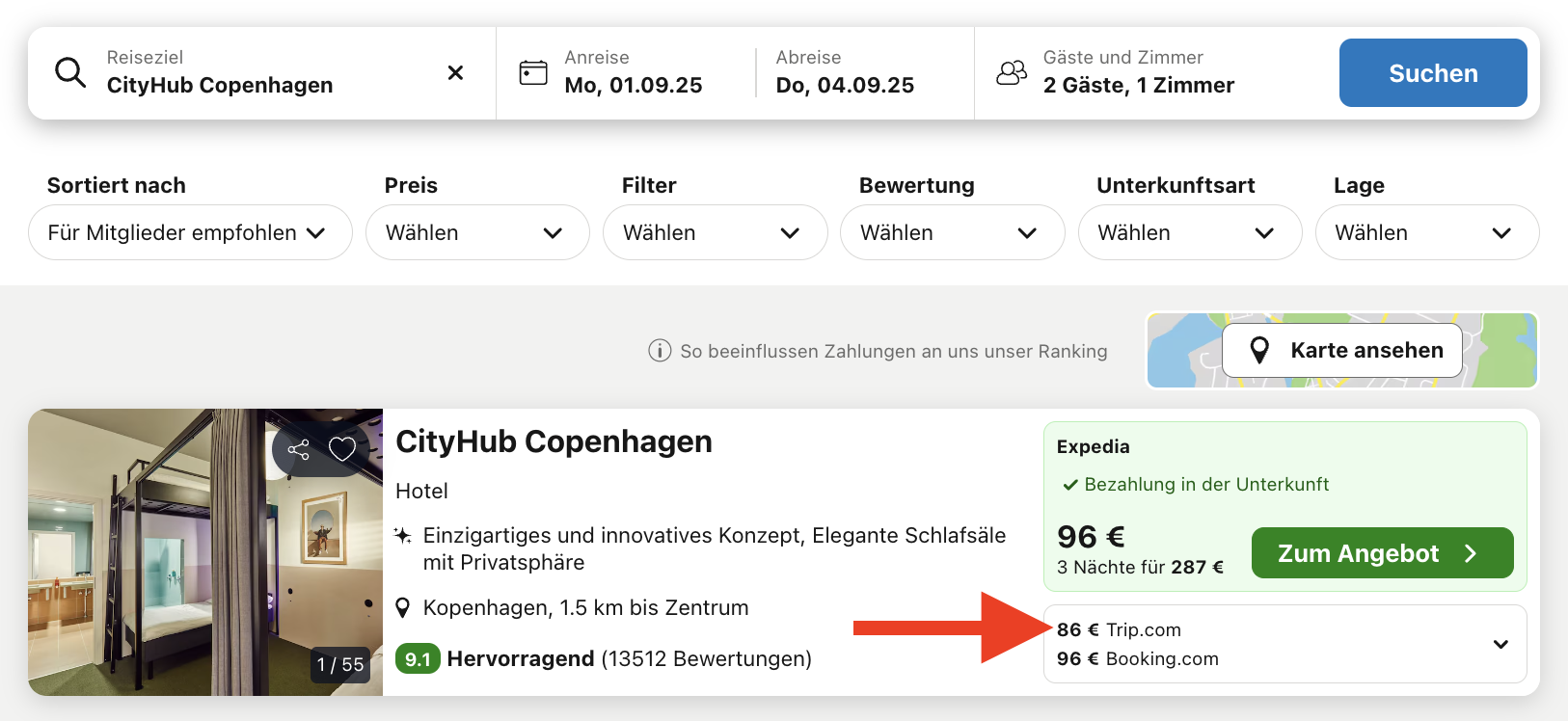Click the location pin next to Kopenhagen
1568x721 pixels.
click(403, 608)
